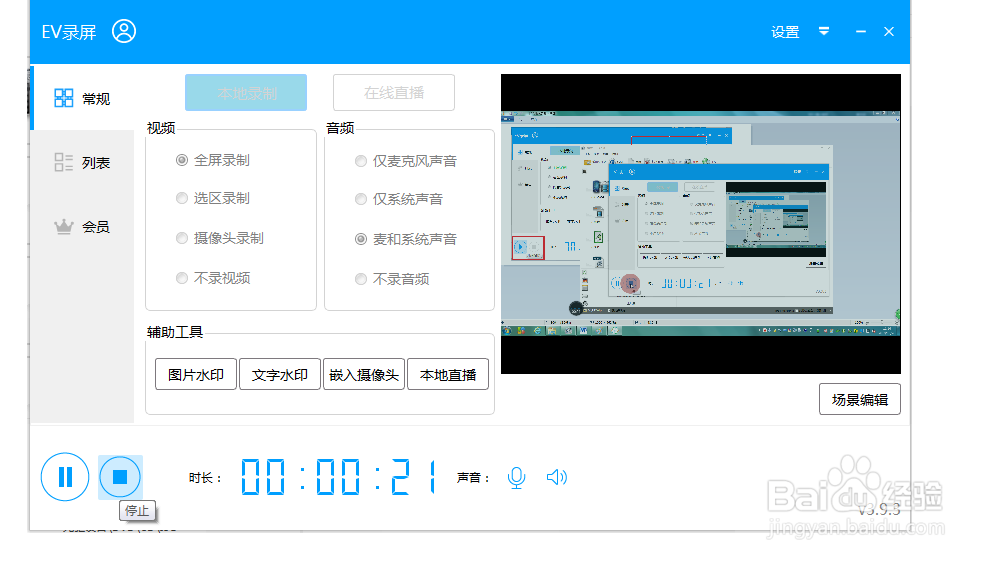Click the recording preview thumbnail
This screenshot has width=1000, height=562.
[700, 224]
